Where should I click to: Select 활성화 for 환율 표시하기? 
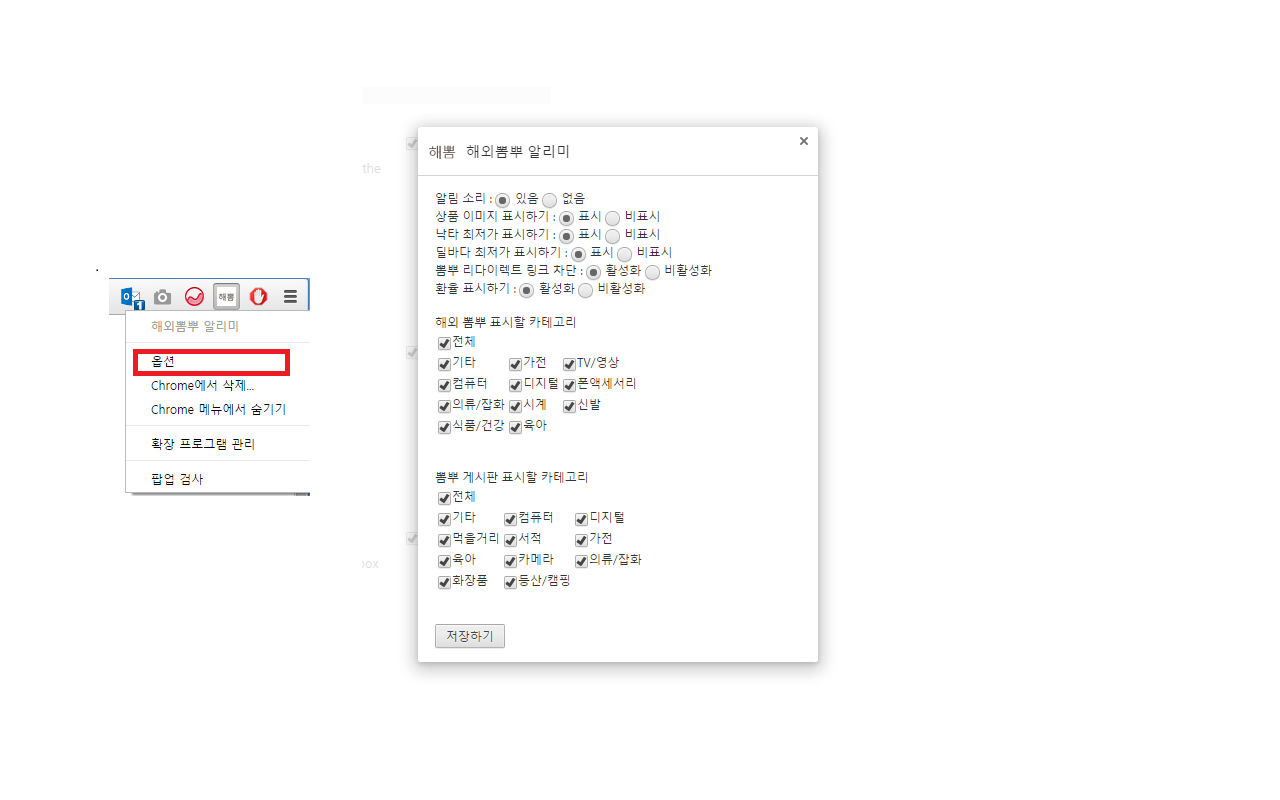526,290
